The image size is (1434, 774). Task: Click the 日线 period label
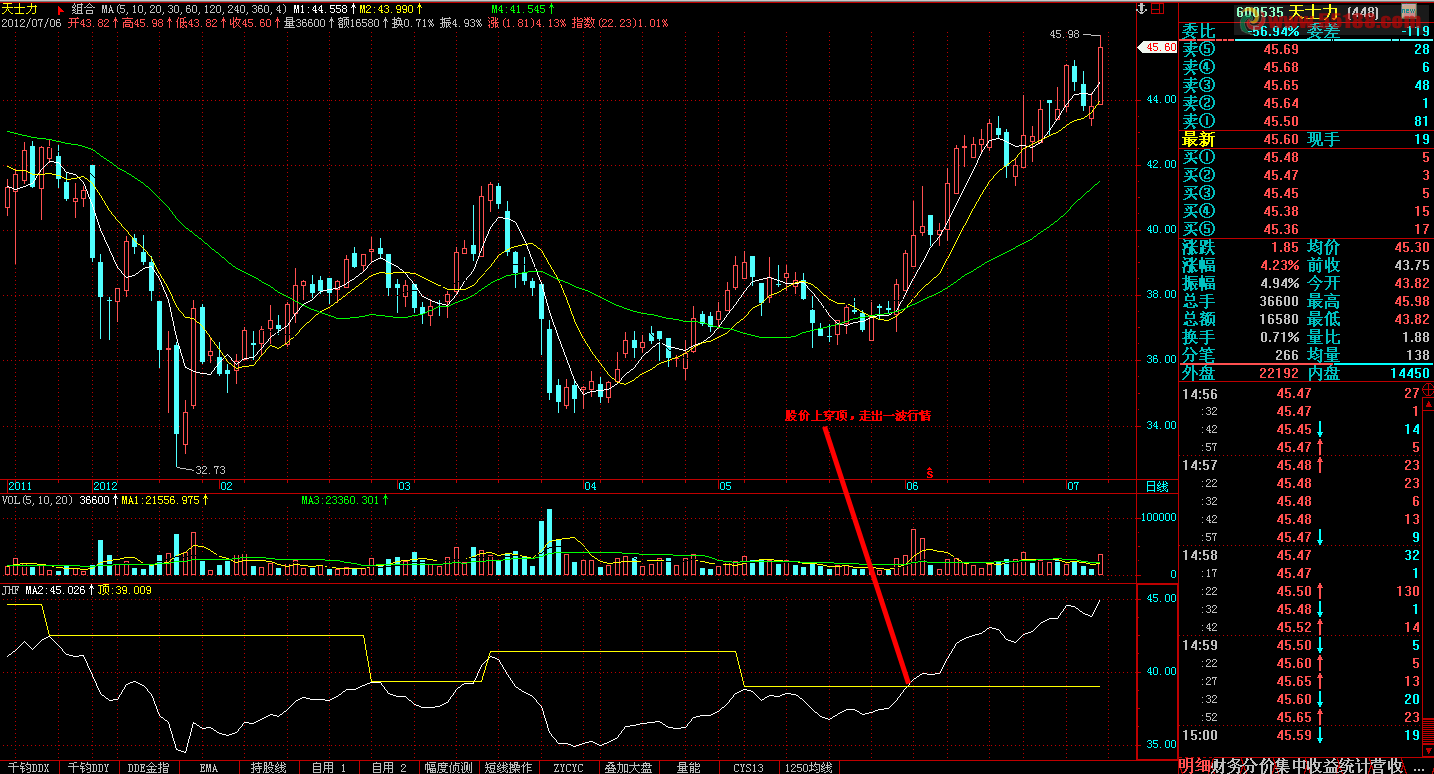pos(1155,487)
